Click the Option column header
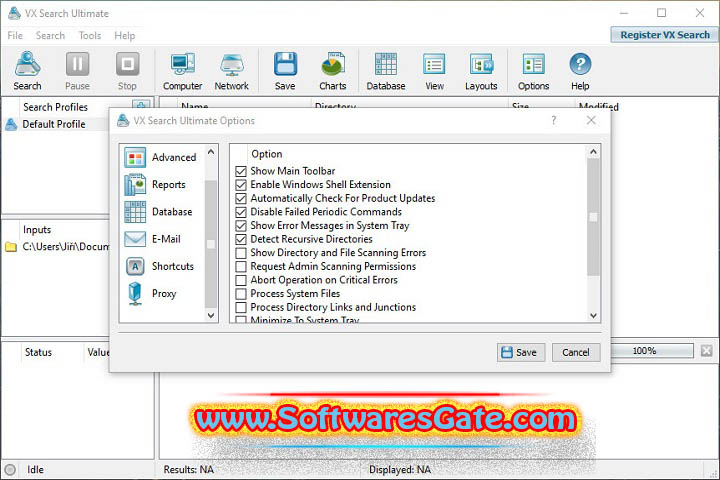Image resolution: width=720 pixels, height=480 pixels. pos(267,154)
